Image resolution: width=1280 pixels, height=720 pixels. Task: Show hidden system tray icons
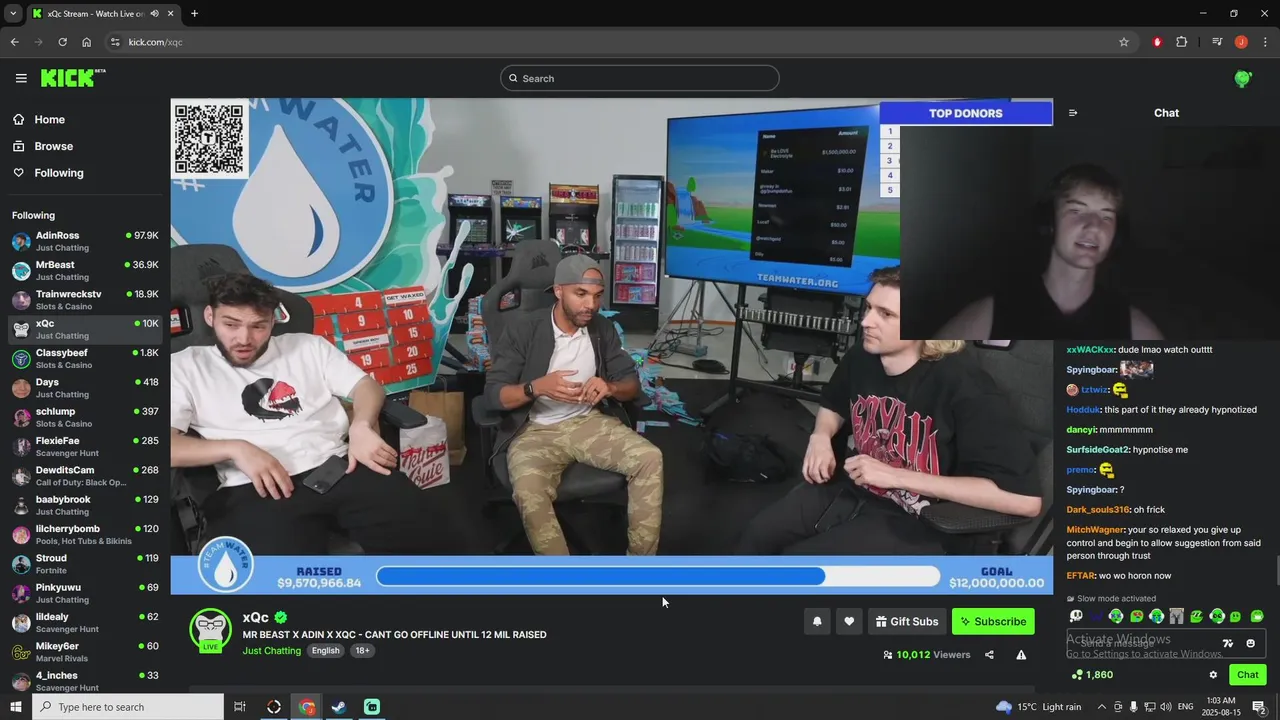1102,707
